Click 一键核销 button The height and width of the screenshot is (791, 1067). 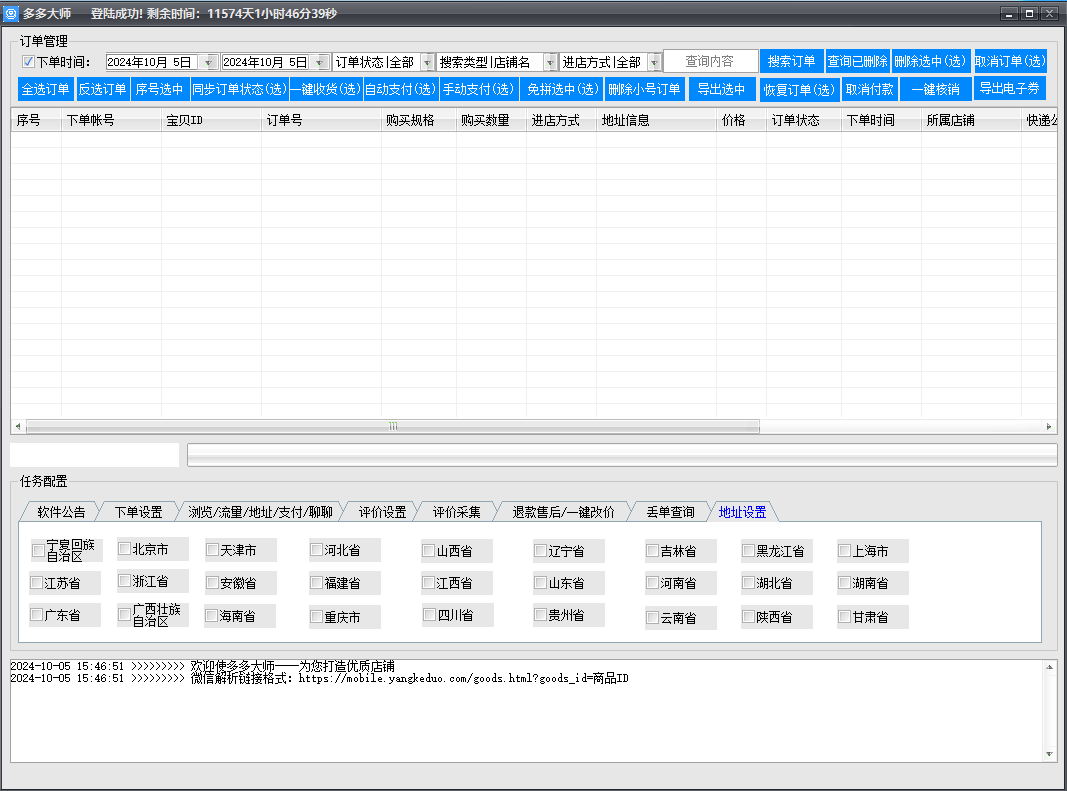(x=935, y=89)
